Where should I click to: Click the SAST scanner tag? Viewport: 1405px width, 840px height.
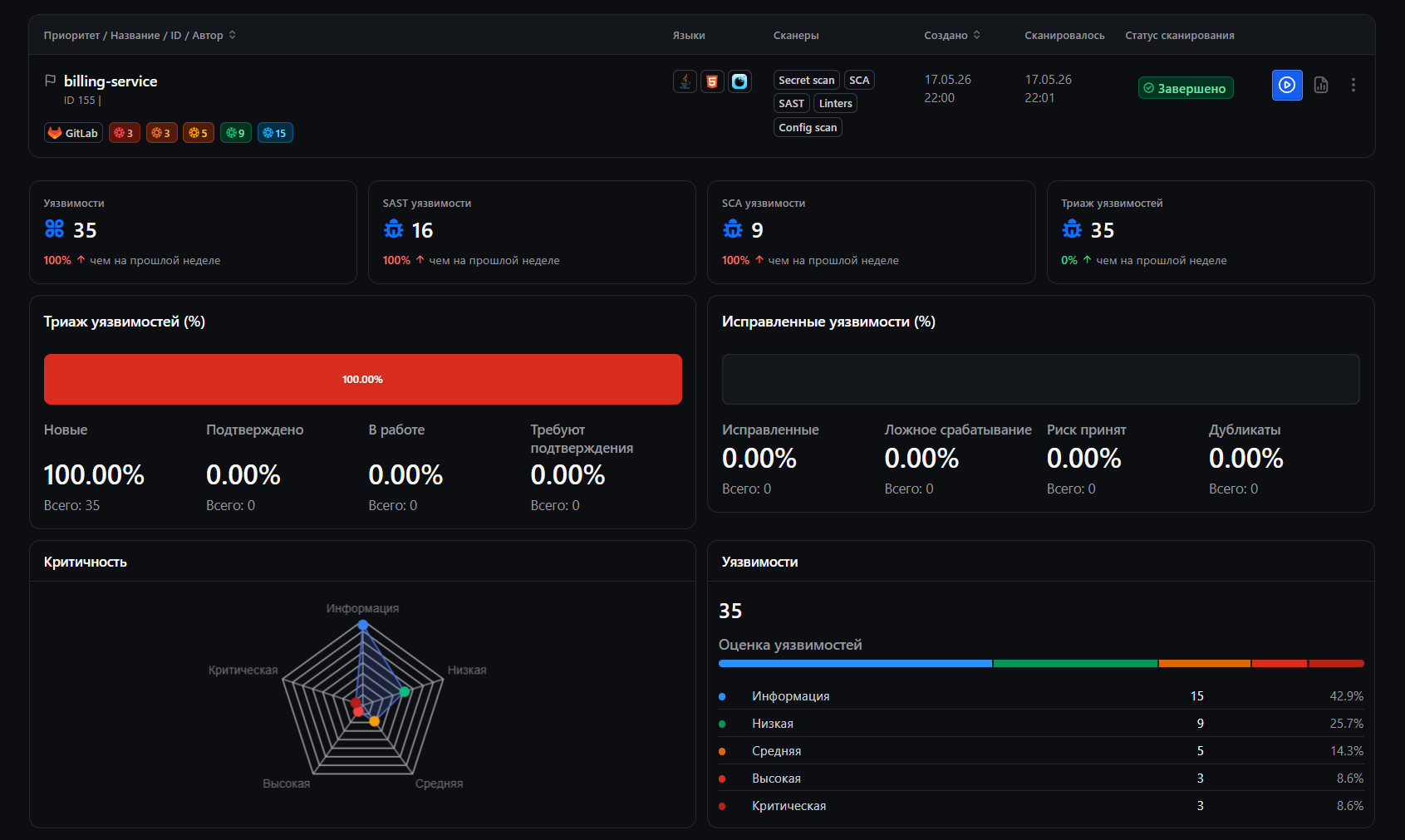click(791, 103)
